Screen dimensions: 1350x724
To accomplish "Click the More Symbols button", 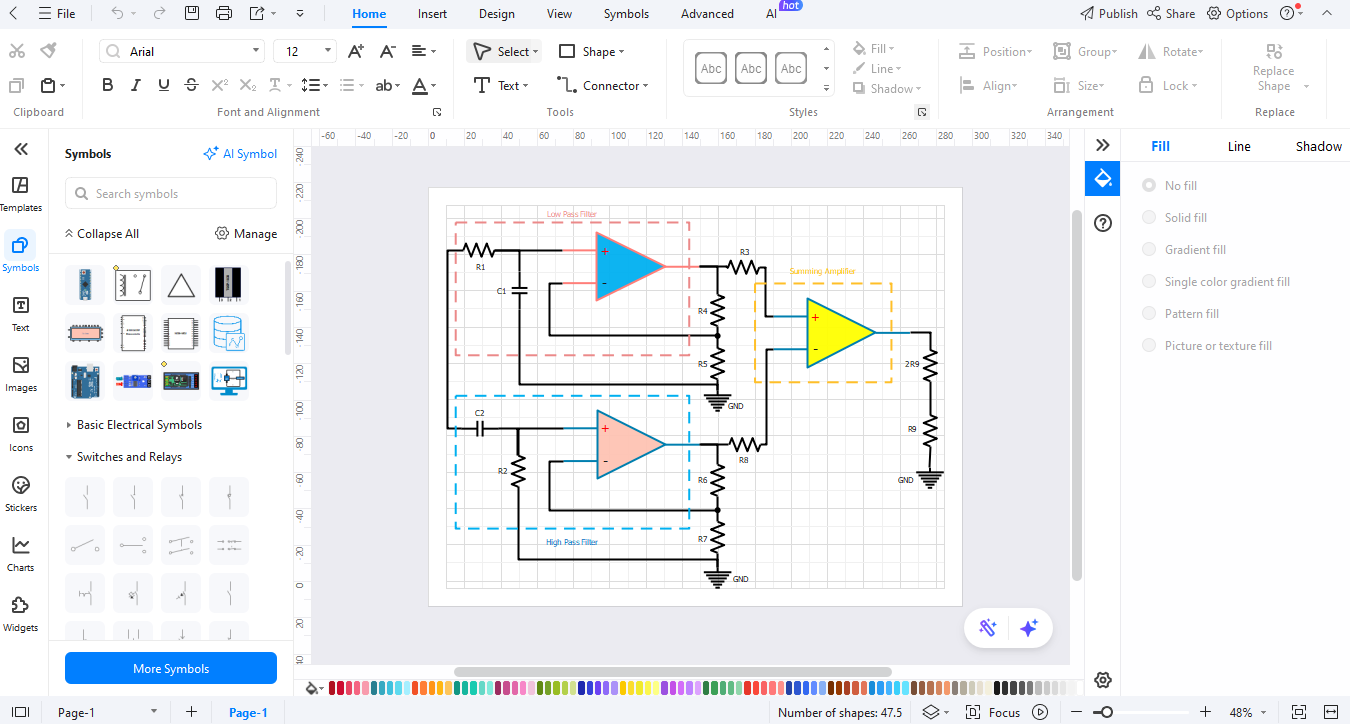I will pos(171,668).
